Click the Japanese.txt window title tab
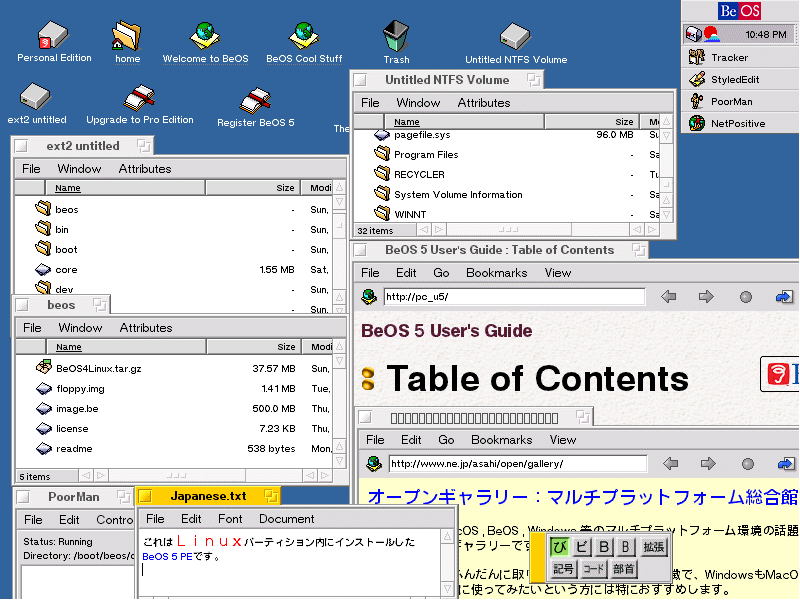The height and width of the screenshot is (600, 800). 208,496
